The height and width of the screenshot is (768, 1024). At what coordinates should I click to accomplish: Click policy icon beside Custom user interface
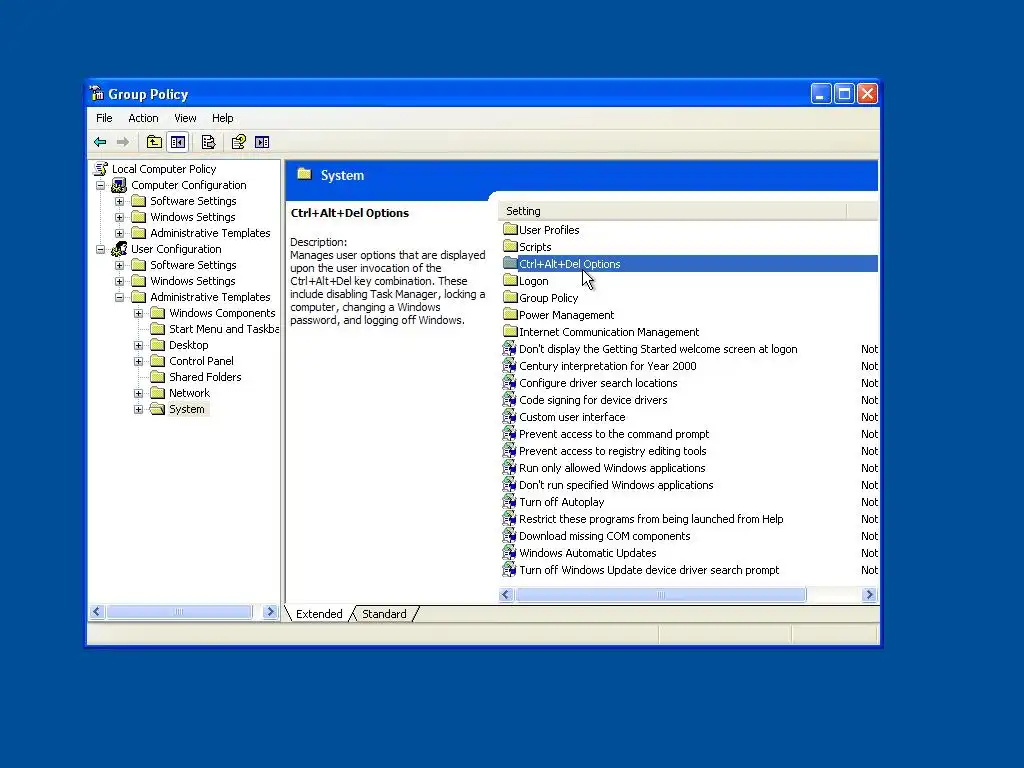click(509, 417)
